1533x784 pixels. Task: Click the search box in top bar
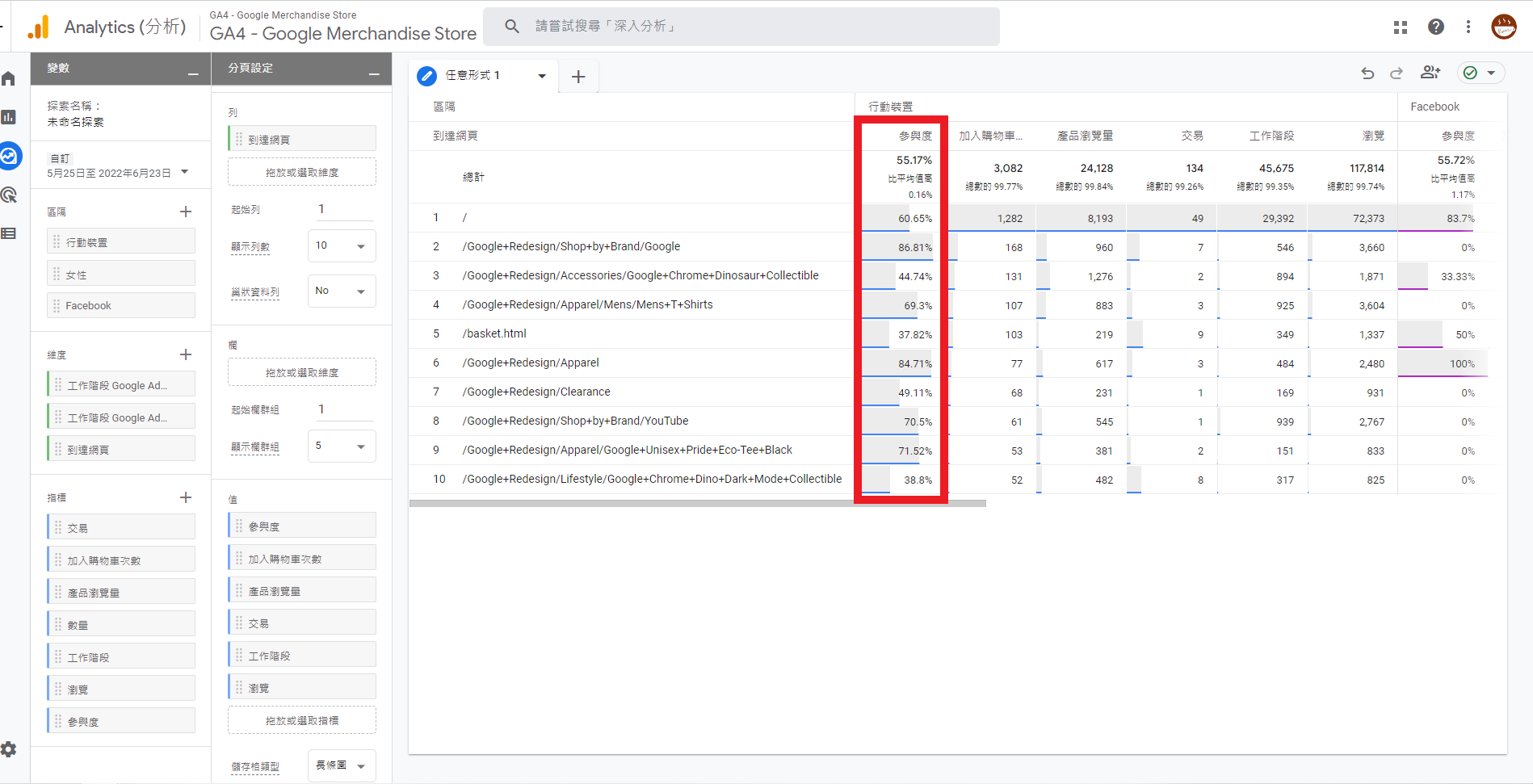741,27
